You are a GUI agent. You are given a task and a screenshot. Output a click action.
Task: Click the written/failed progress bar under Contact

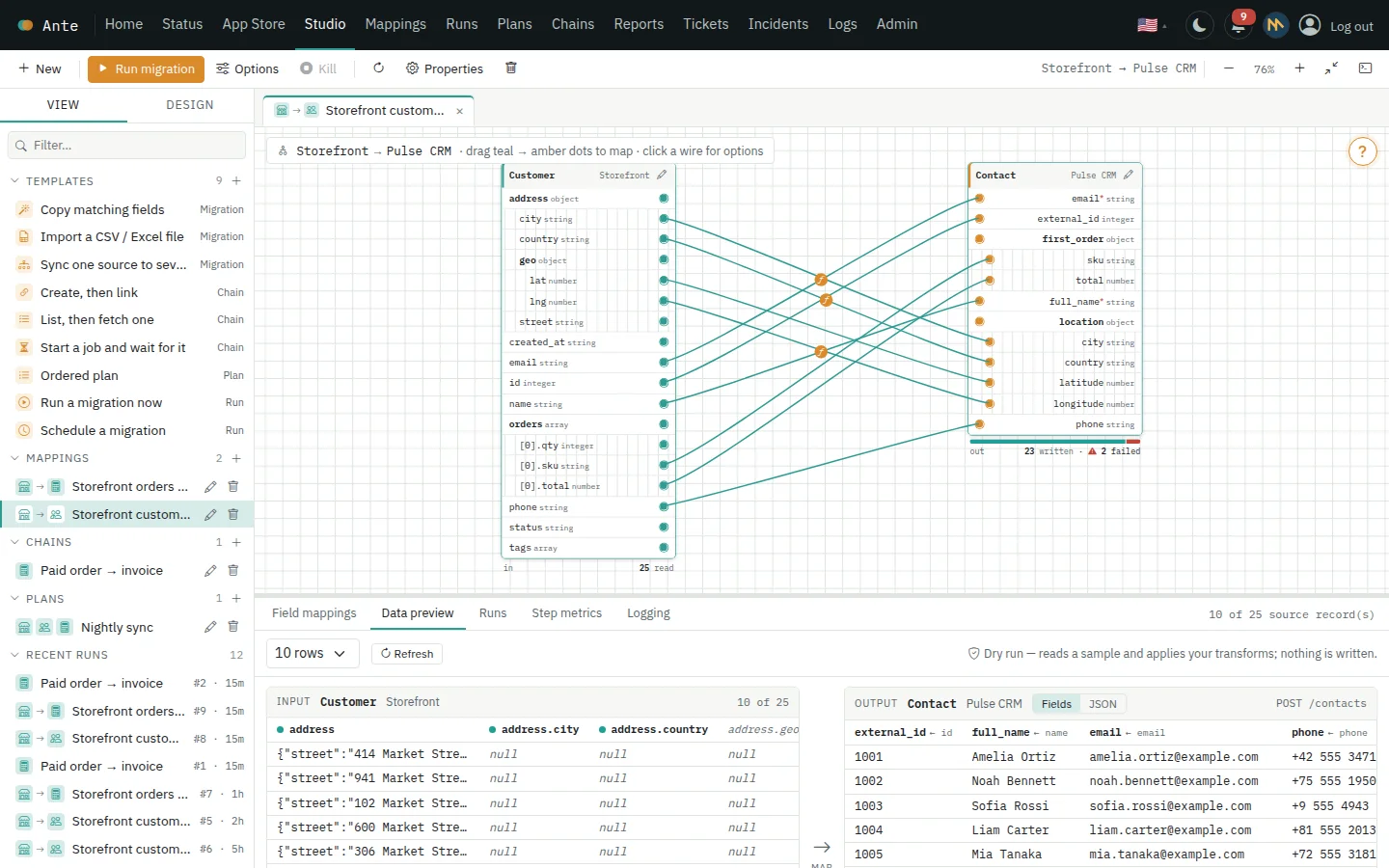pos(1055,442)
